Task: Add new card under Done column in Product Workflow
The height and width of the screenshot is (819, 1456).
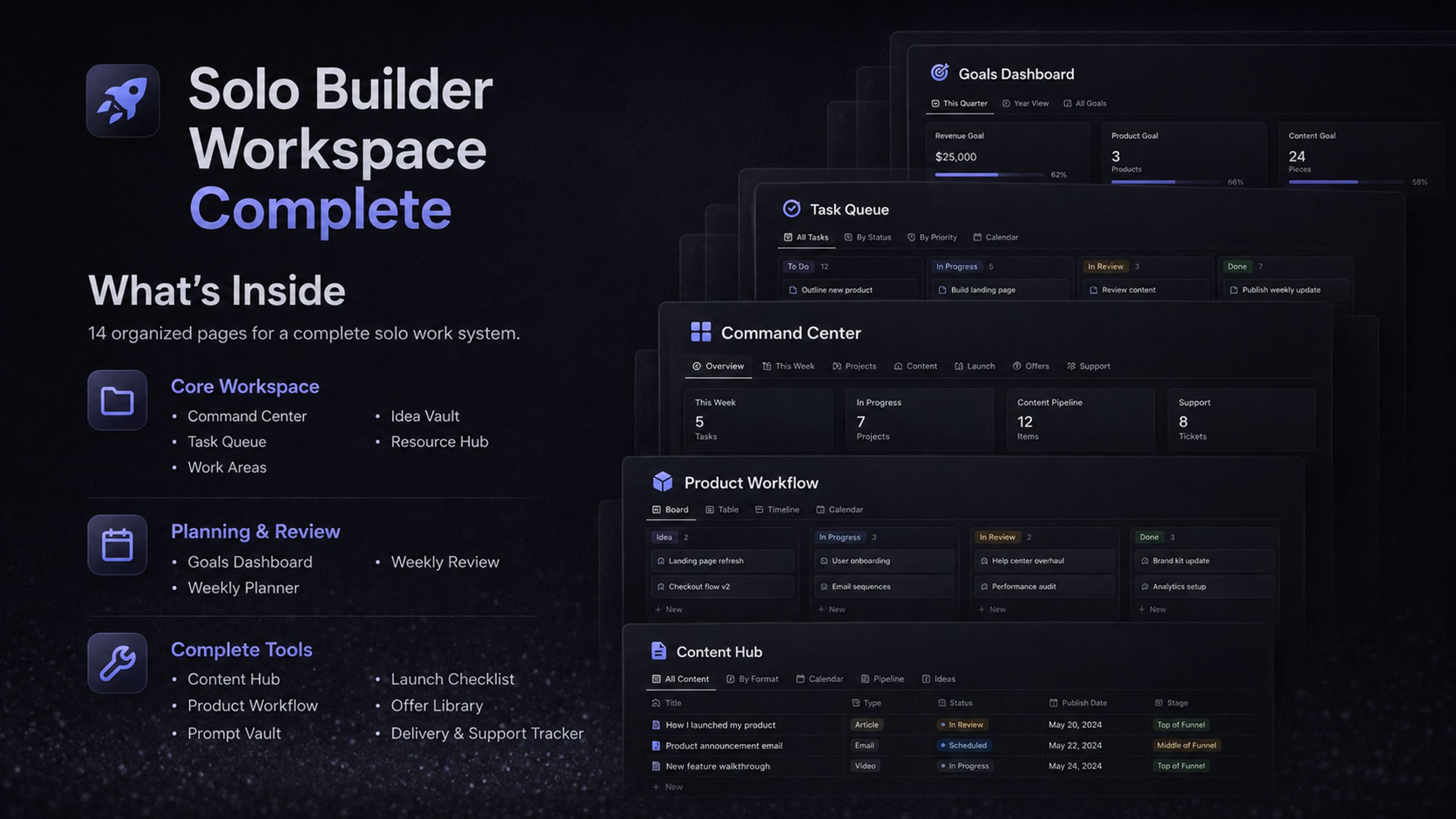Action: coord(1152,610)
